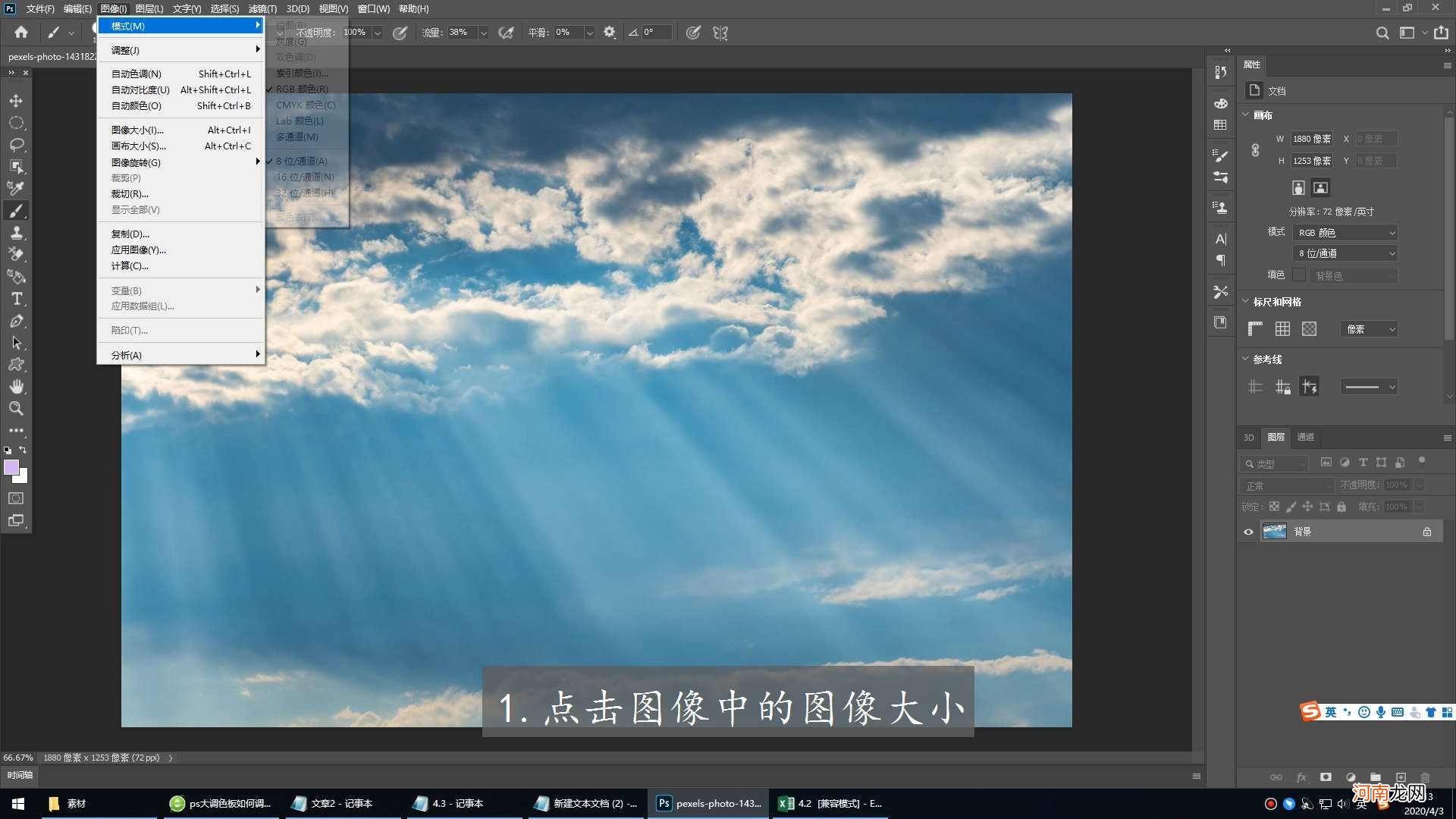Viewport: 1456px width, 819px height.
Task: Click the canvas width W input field
Action: (x=1311, y=139)
